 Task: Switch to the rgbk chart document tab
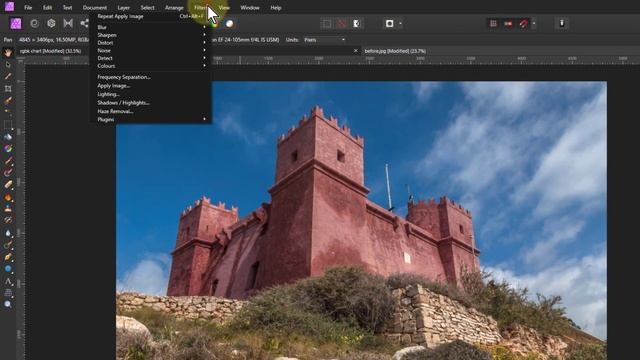click(x=50, y=51)
